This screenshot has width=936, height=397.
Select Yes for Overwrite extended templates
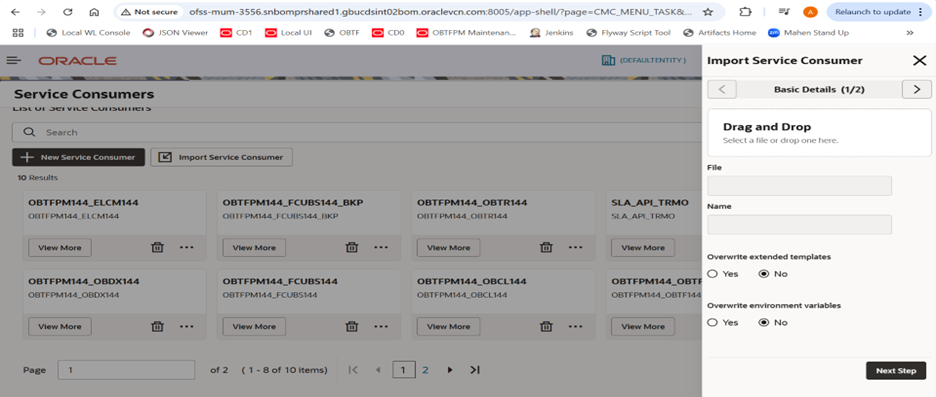click(x=712, y=274)
